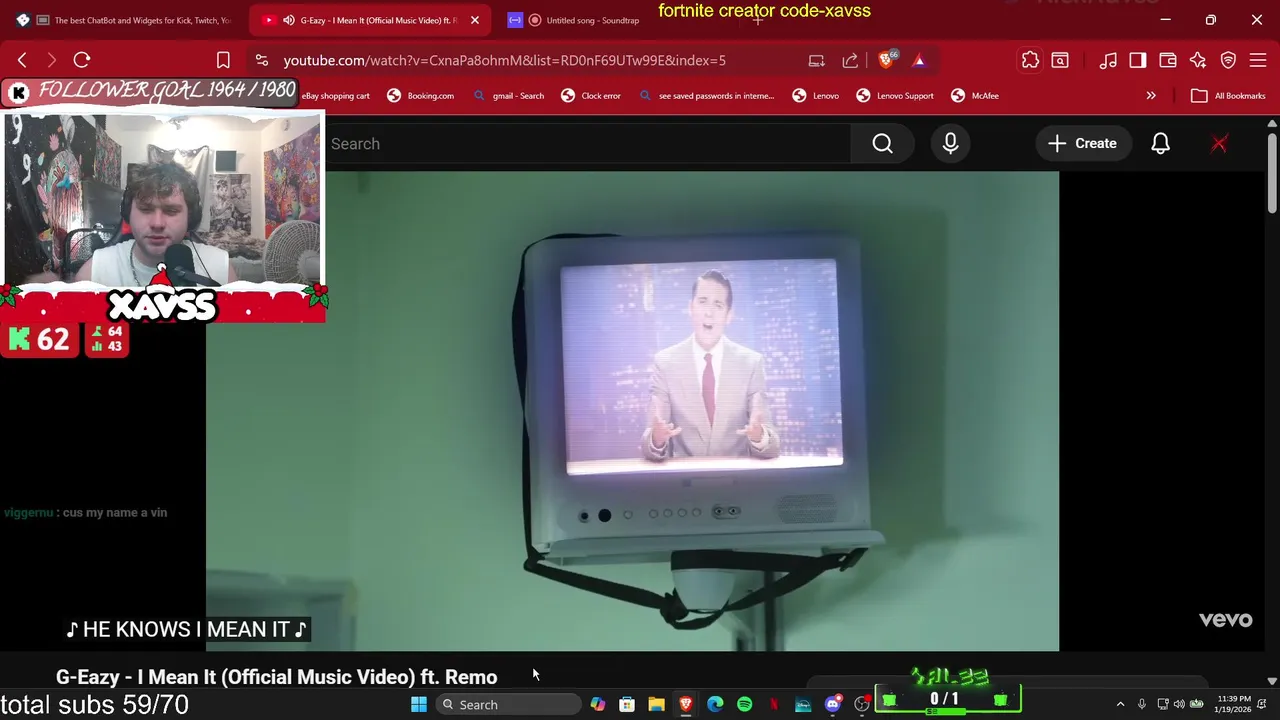Start voice search with microphone
Screen dimensions: 1280x720
pyautogui.click(x=950, y=144)
